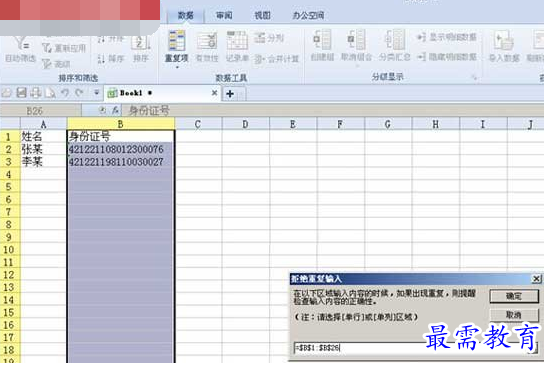Click the save icon in quick toolbar
This screenshot has width=547, height=369.
click(x=21, y=93)
